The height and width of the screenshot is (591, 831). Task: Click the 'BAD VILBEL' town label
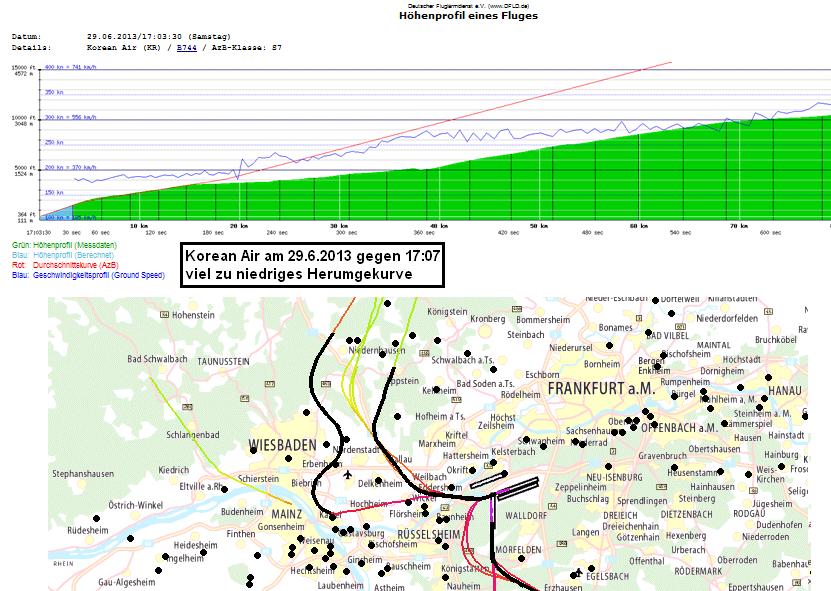click(x=667, y=336)
